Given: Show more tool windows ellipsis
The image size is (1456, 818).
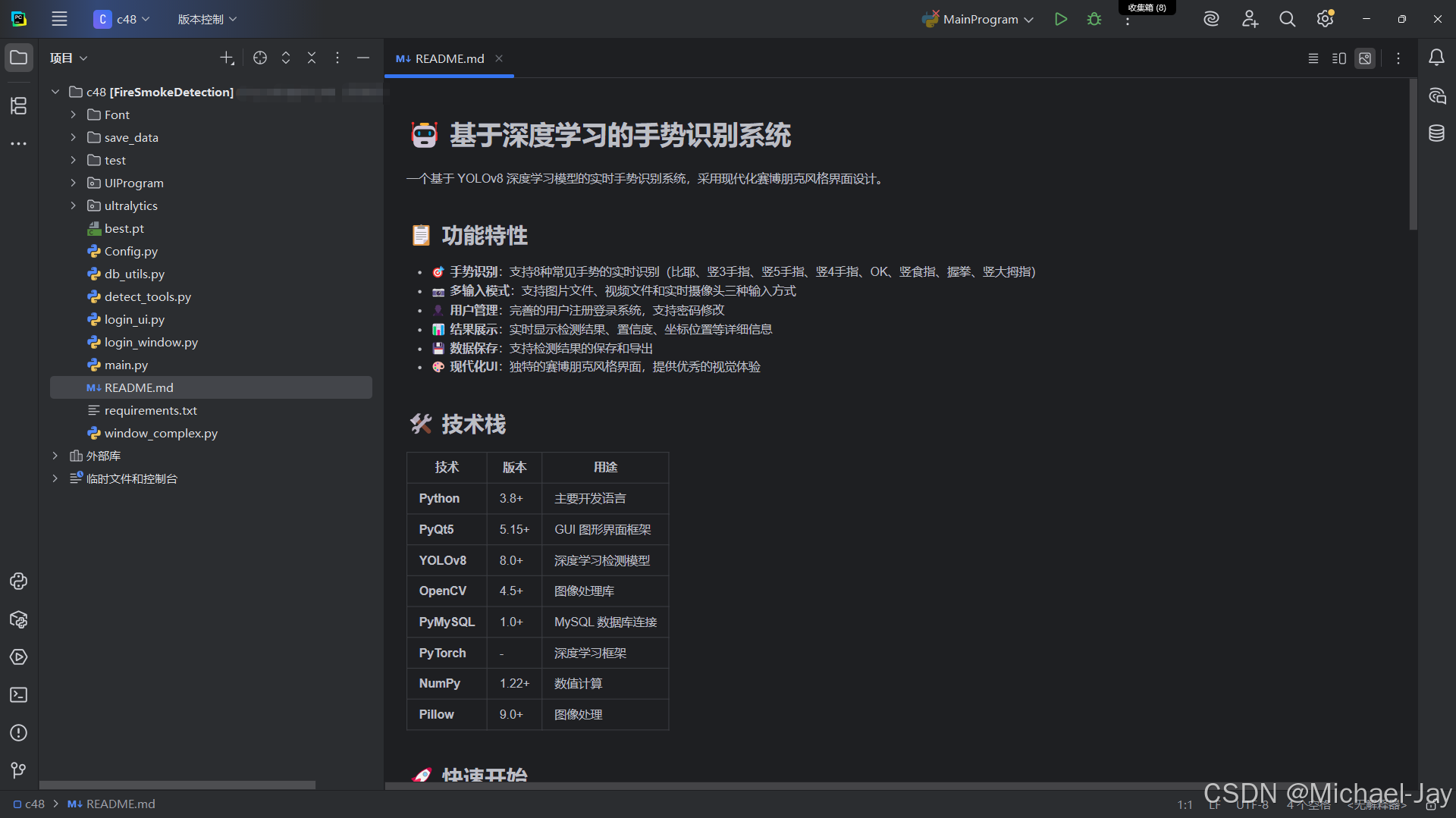Looking at the screenshot, I should pos(19,143).
